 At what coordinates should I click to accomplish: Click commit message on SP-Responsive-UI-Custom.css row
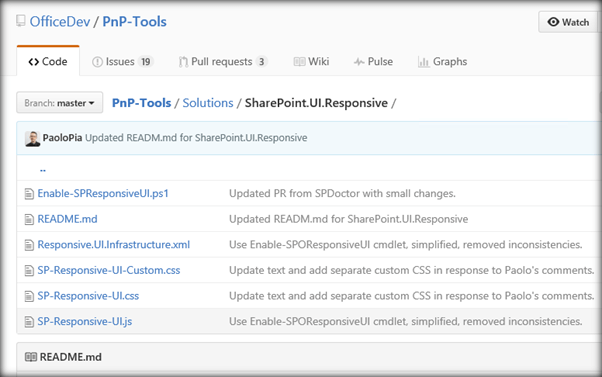pos(412,271)
